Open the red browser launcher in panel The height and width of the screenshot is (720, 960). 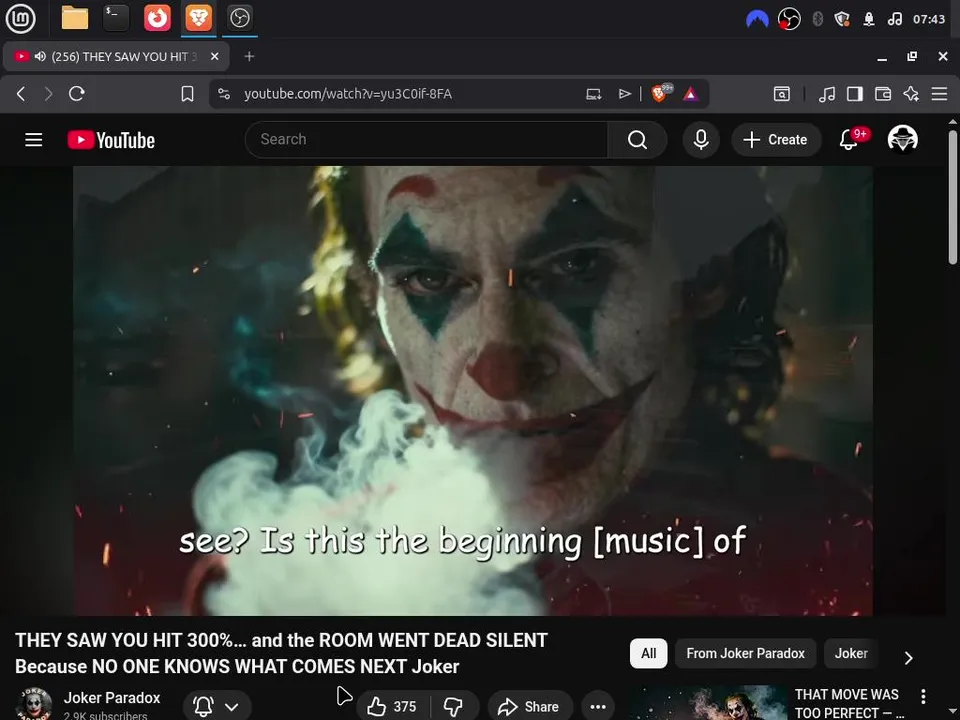(157, 18)
